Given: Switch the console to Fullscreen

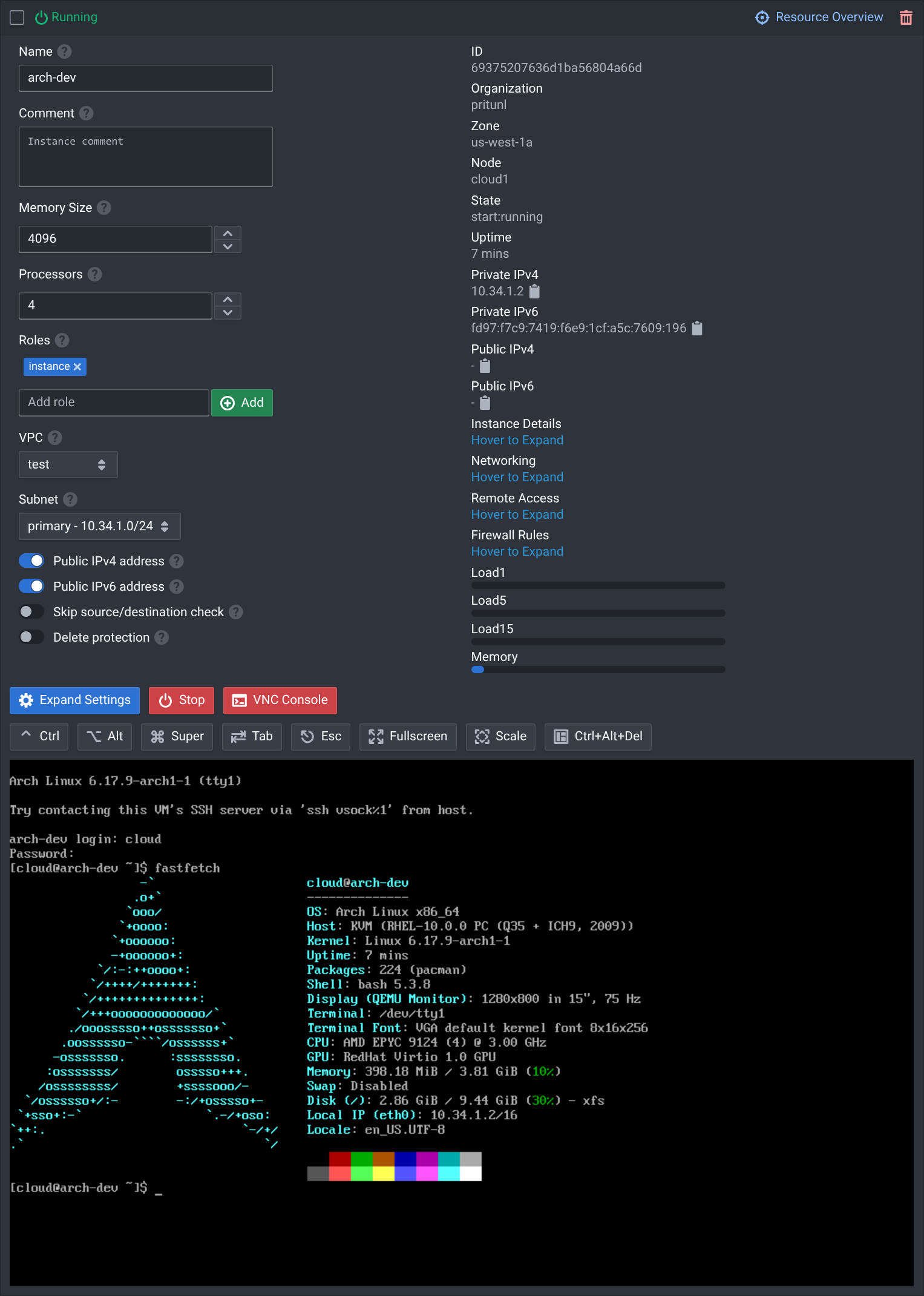Looking at the screenshot, I should tap(408, 737).
